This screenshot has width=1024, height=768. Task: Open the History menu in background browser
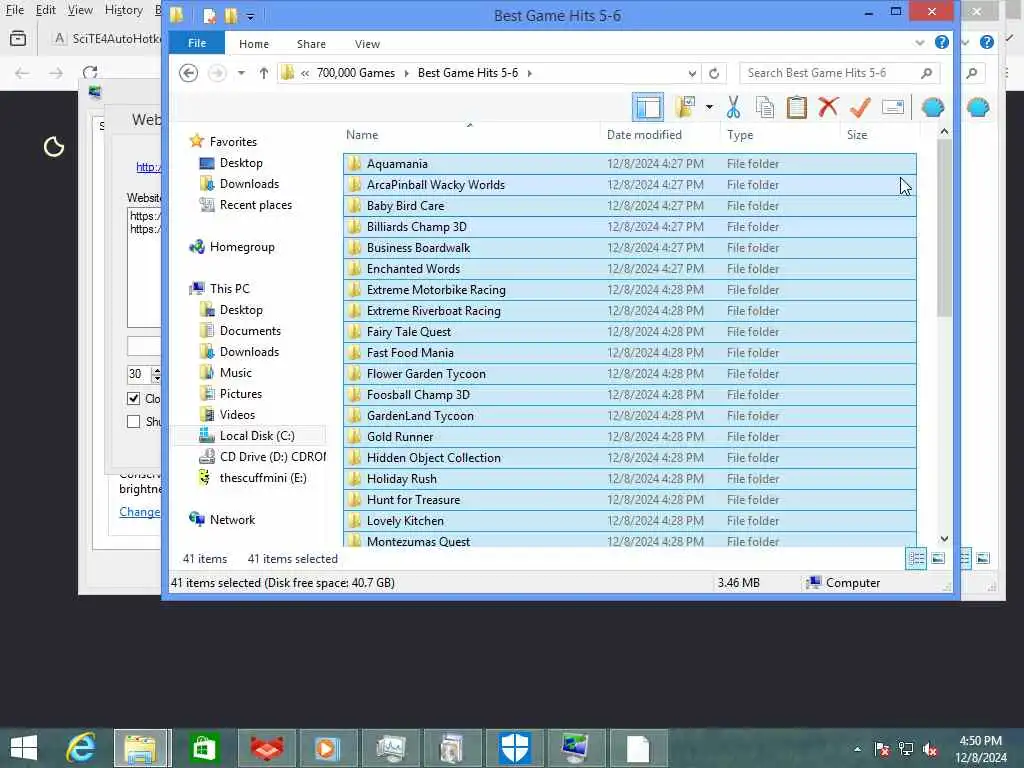[123, 10]
